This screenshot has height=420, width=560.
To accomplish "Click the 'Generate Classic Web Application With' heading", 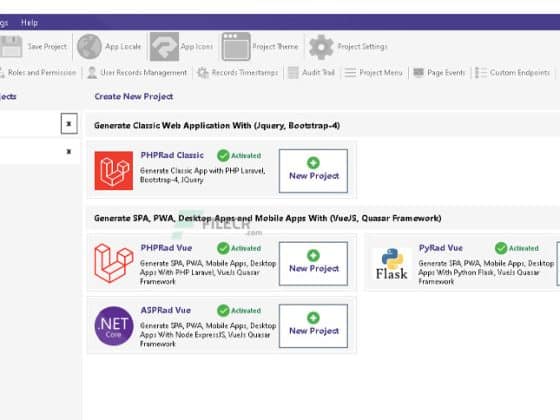I will click(217, 126).
